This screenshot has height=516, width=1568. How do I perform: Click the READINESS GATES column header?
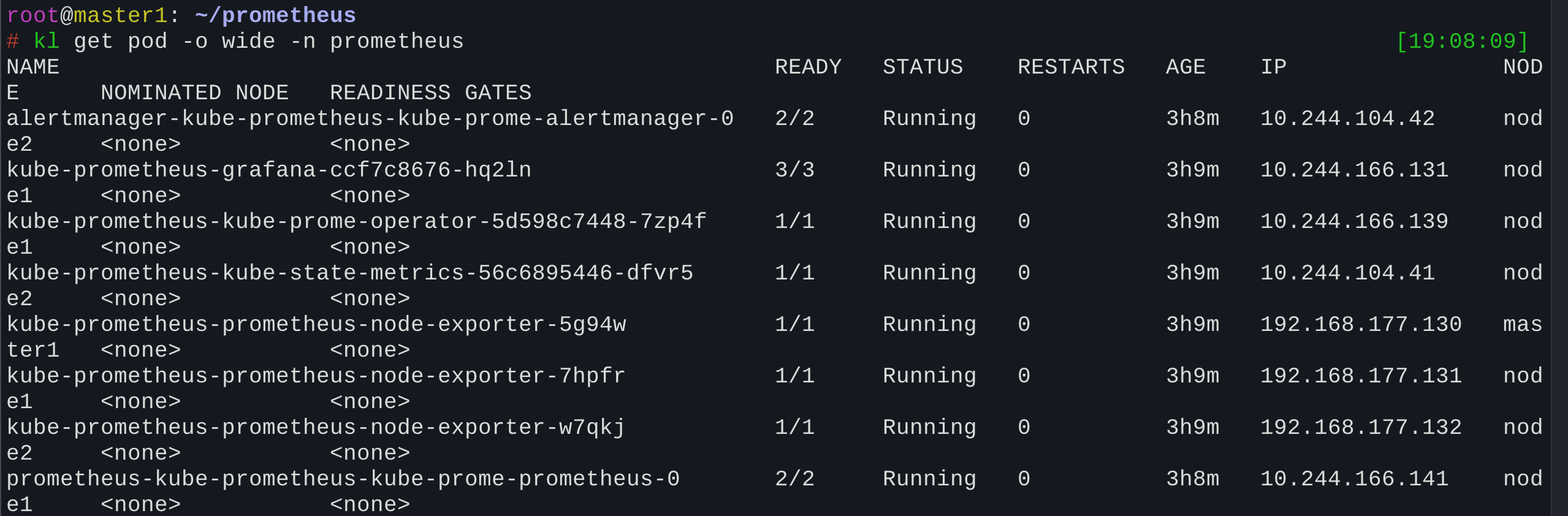(430, 93)
